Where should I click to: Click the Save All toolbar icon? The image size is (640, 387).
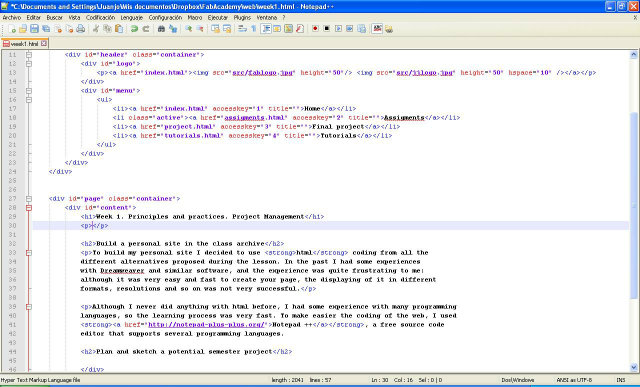(x=46, y=29)
